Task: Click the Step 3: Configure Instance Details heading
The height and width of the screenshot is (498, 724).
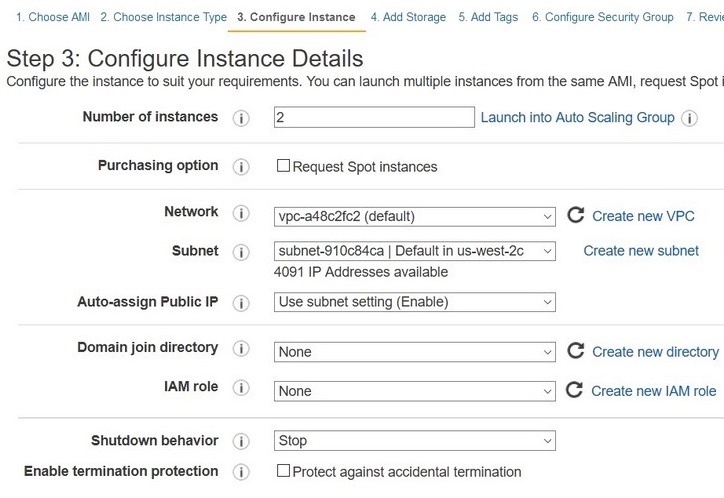Action: [185, 59]
